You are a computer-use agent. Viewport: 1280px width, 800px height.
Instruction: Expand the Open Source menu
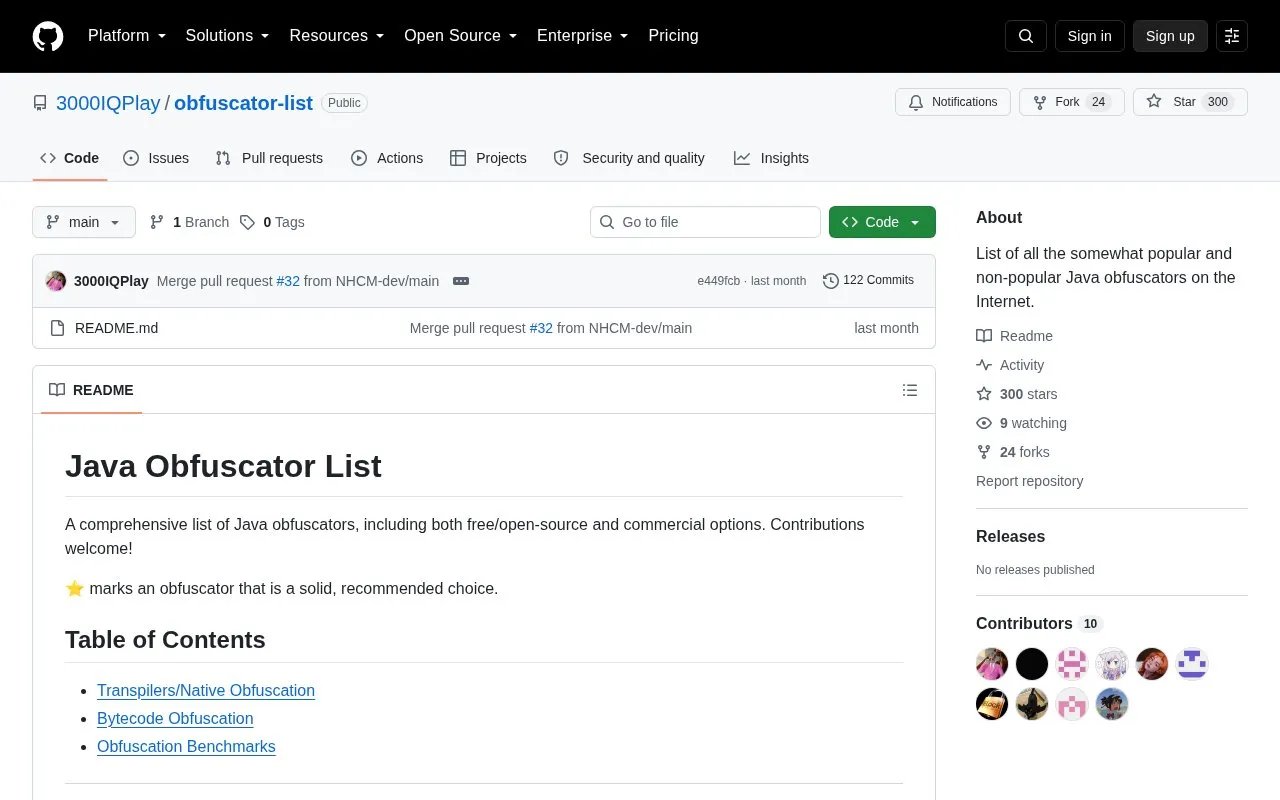pyautogui.click(x=461, y=36)
